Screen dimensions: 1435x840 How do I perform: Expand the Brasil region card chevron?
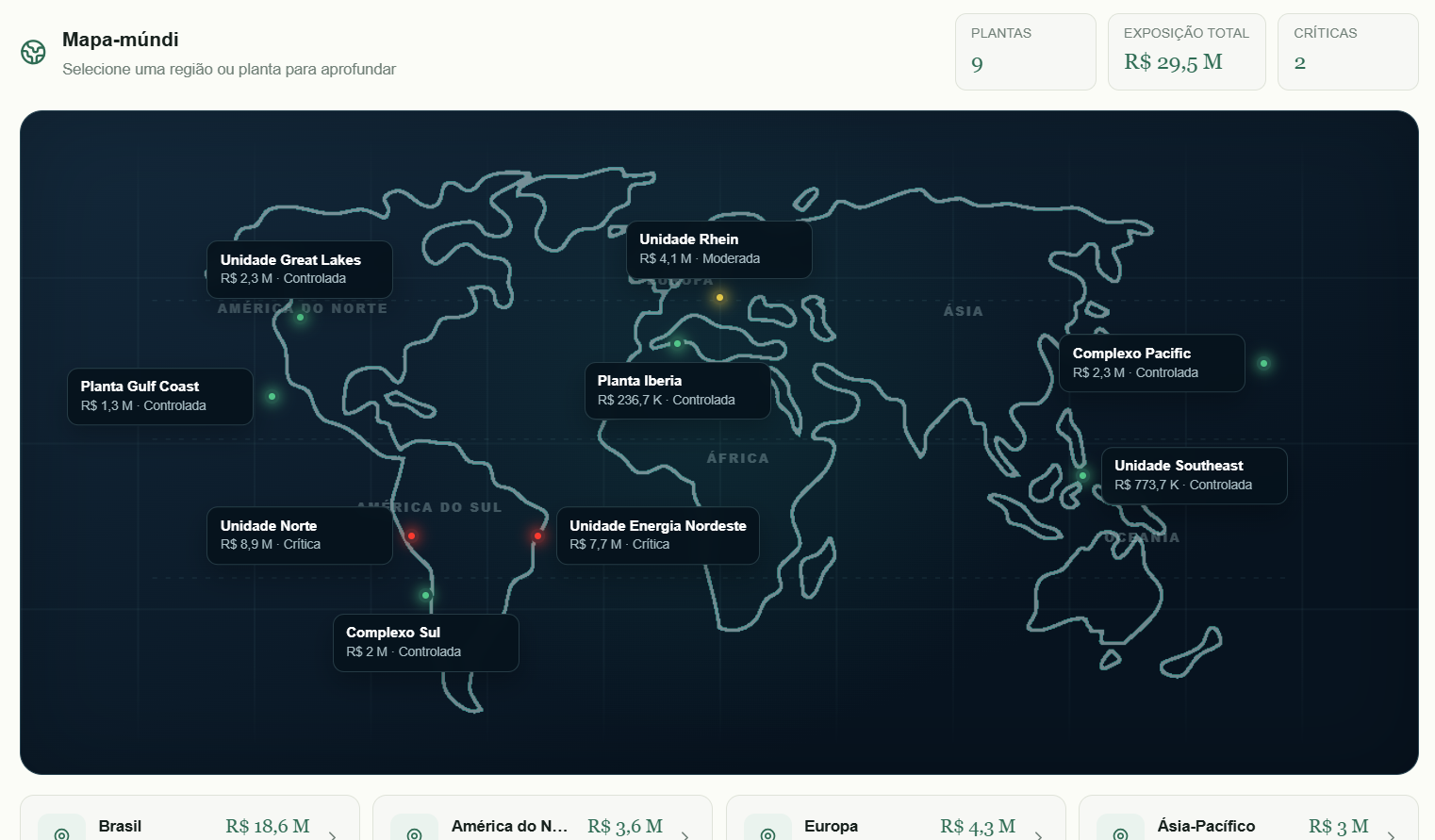click(333, 835)
